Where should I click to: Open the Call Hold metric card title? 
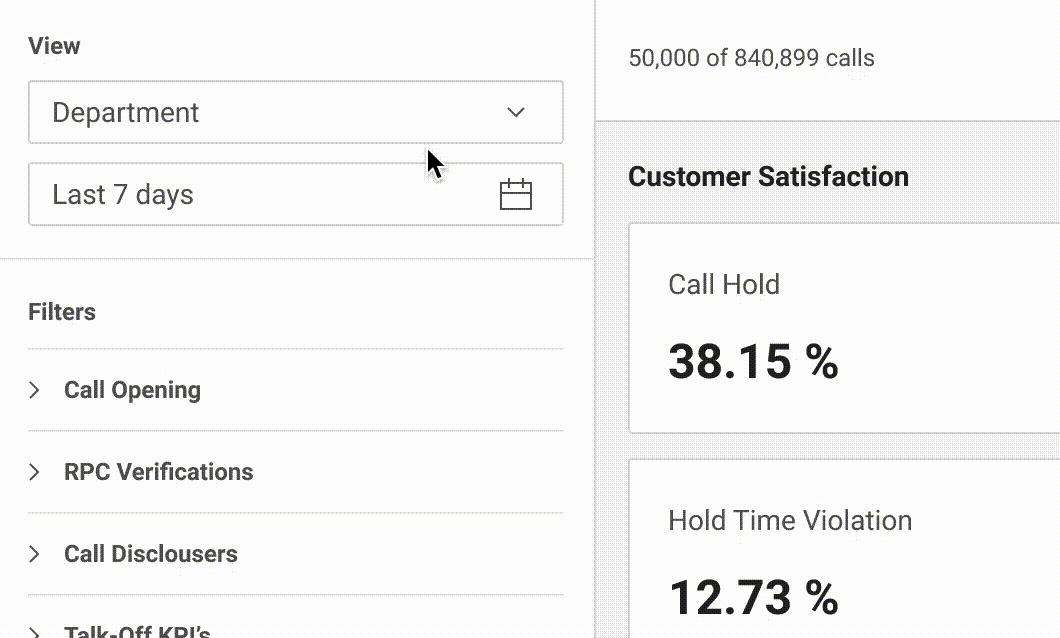tap(724, 284)
